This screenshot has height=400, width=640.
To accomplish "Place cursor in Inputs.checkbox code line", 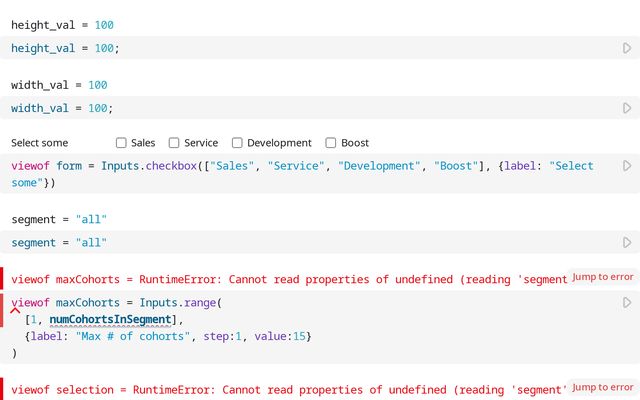I will (x=300, y=166).
